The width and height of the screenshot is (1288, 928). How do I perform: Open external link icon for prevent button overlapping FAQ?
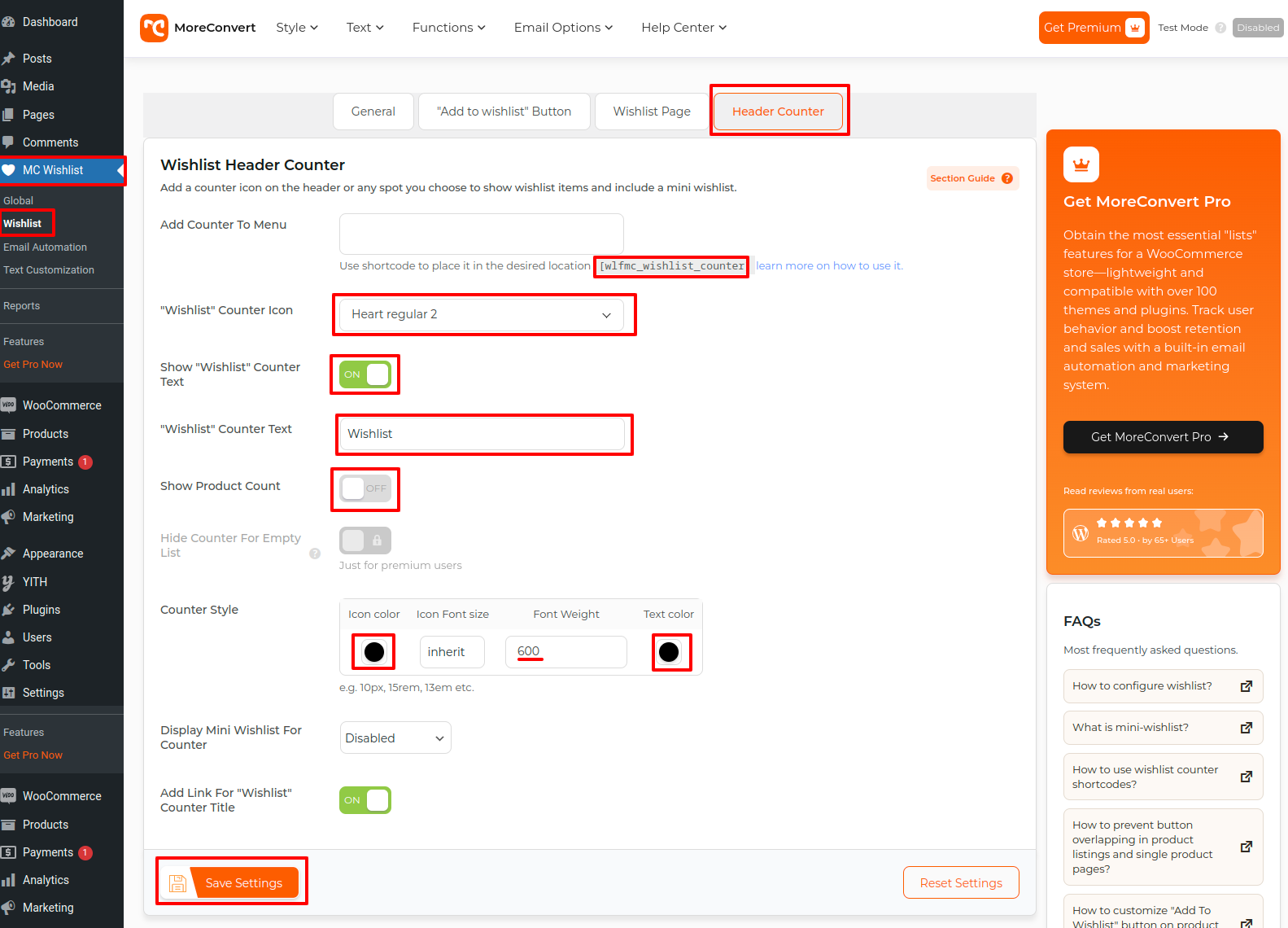coord(1246,847)
